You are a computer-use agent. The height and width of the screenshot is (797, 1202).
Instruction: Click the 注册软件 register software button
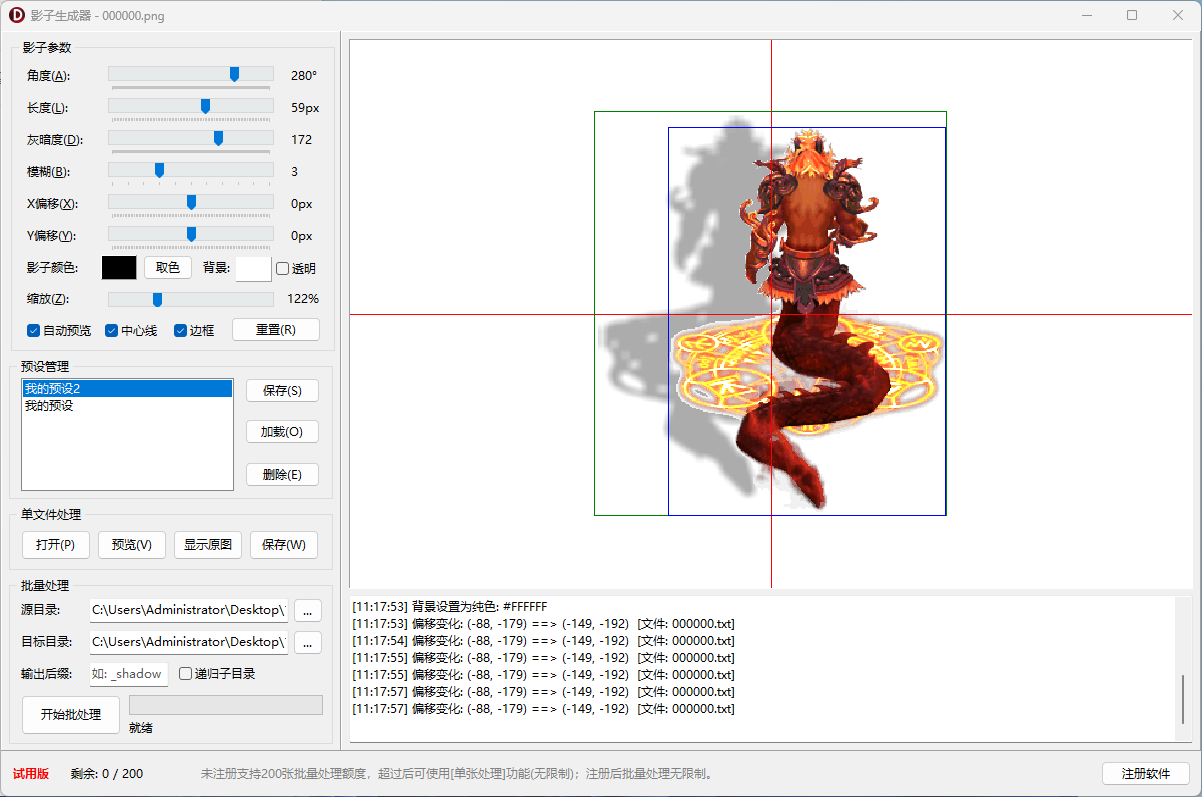1145,774
